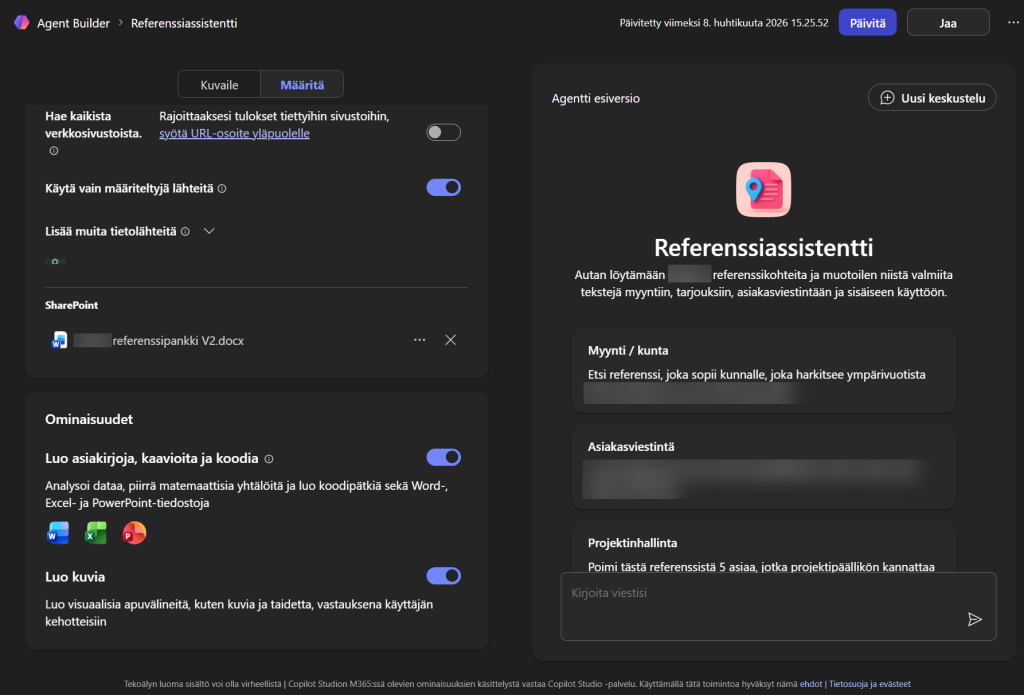This screenshot has height=695, width=1024.
Task: Open more options for referenssipankki V2.docx
Action: (x=419, y=340)
